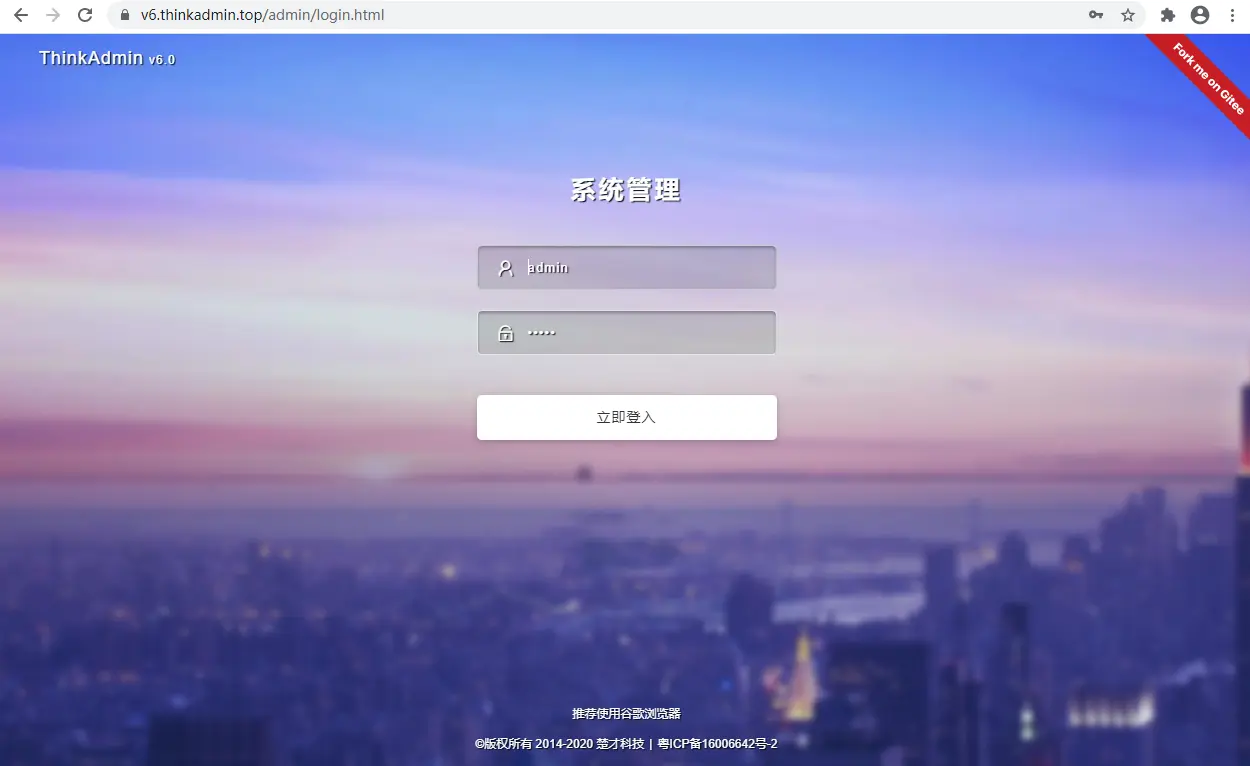Image resolution: width=1250 pixels, height=766 pixels.
Task: Bookmark this page with the star
Action: 1128,15
